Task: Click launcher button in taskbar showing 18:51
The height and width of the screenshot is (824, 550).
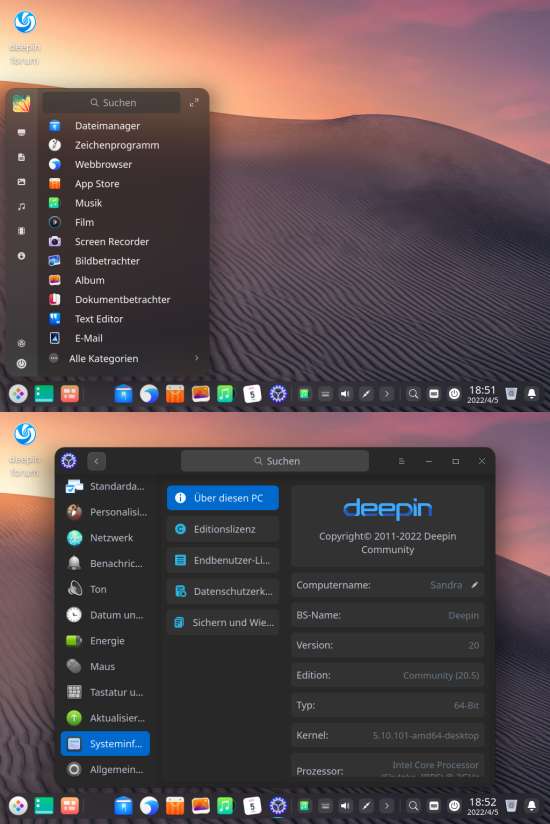Action: click(x=18, y=394)
